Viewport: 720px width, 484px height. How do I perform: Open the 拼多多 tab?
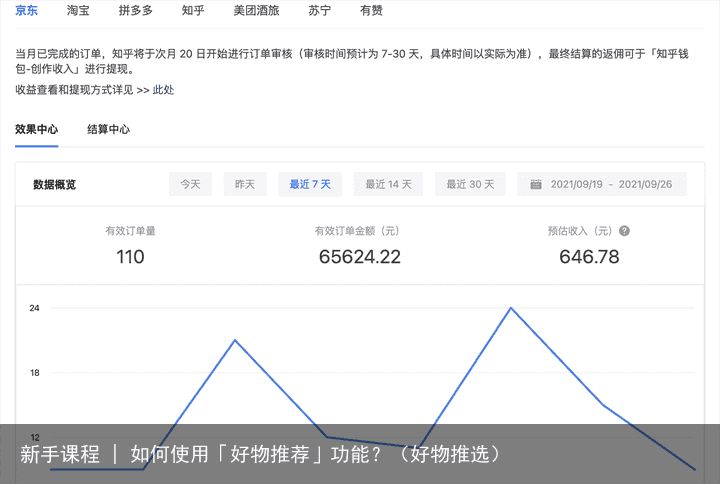tap(135, 10)
